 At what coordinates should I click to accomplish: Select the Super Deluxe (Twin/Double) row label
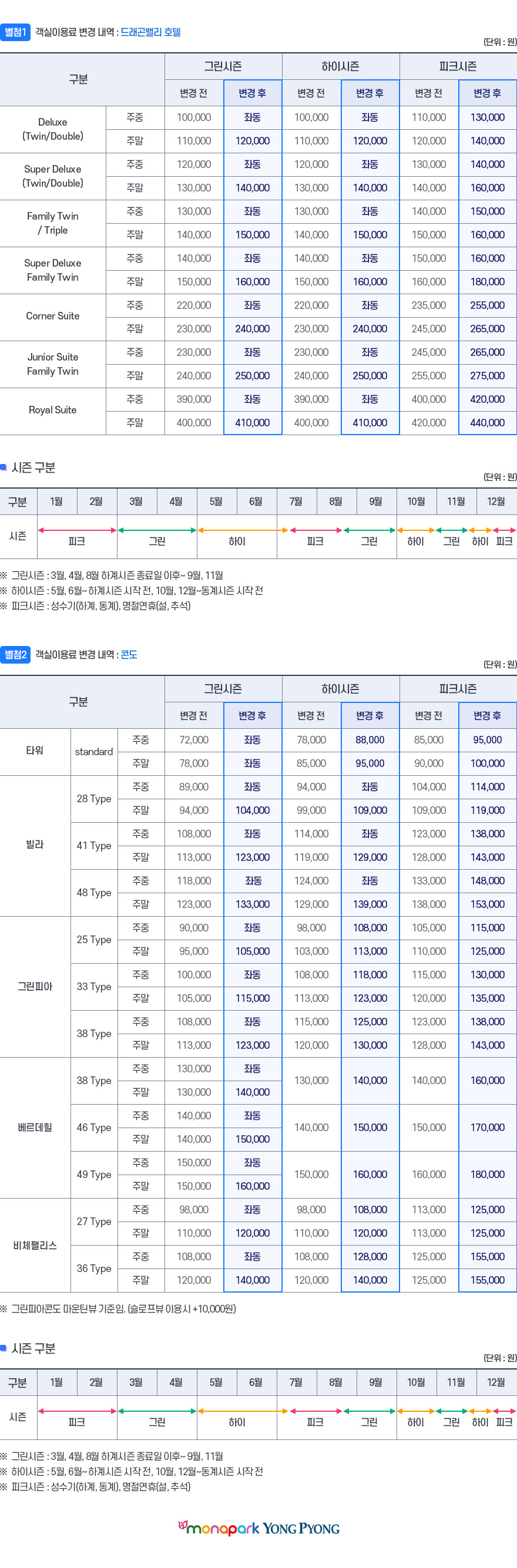point(53,176)
